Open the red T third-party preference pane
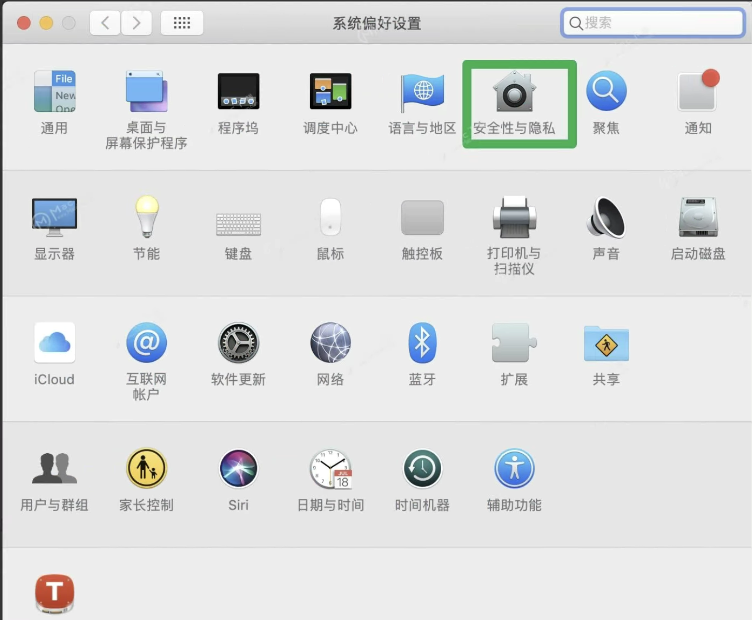The width and height of the screenshot is (752, 620). coord(54,594)
